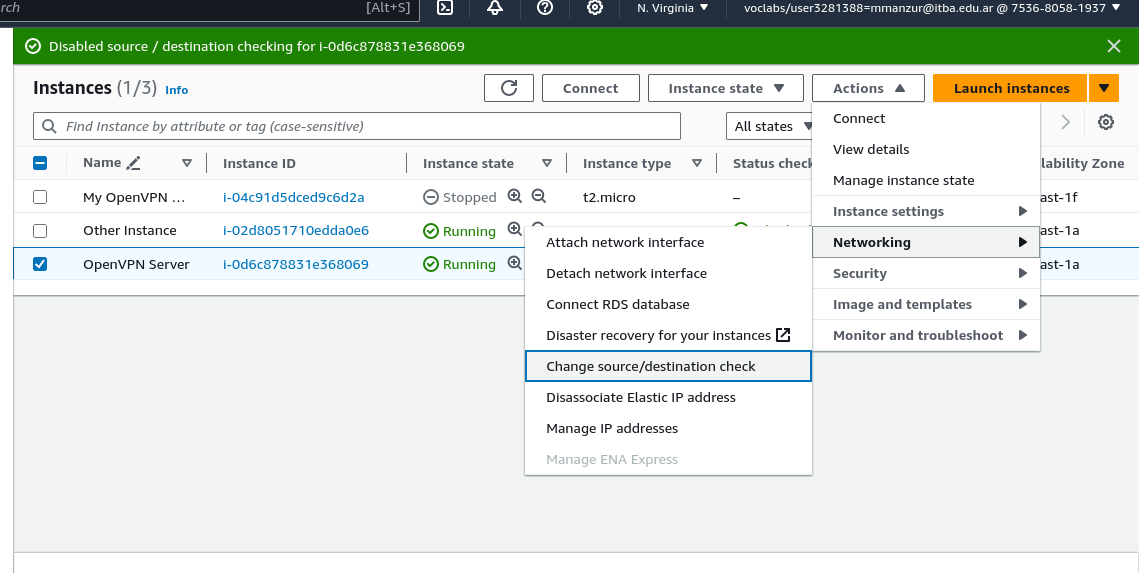1139x573 pixels.
Task: Open the Info link beside Instances
Action: click(177, 90)
